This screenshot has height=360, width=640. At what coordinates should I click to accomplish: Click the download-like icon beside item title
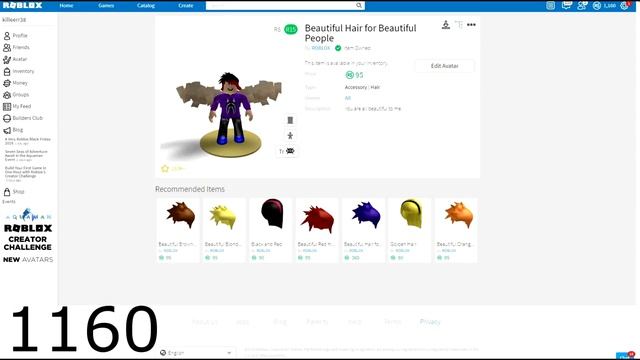pos(446,25)
